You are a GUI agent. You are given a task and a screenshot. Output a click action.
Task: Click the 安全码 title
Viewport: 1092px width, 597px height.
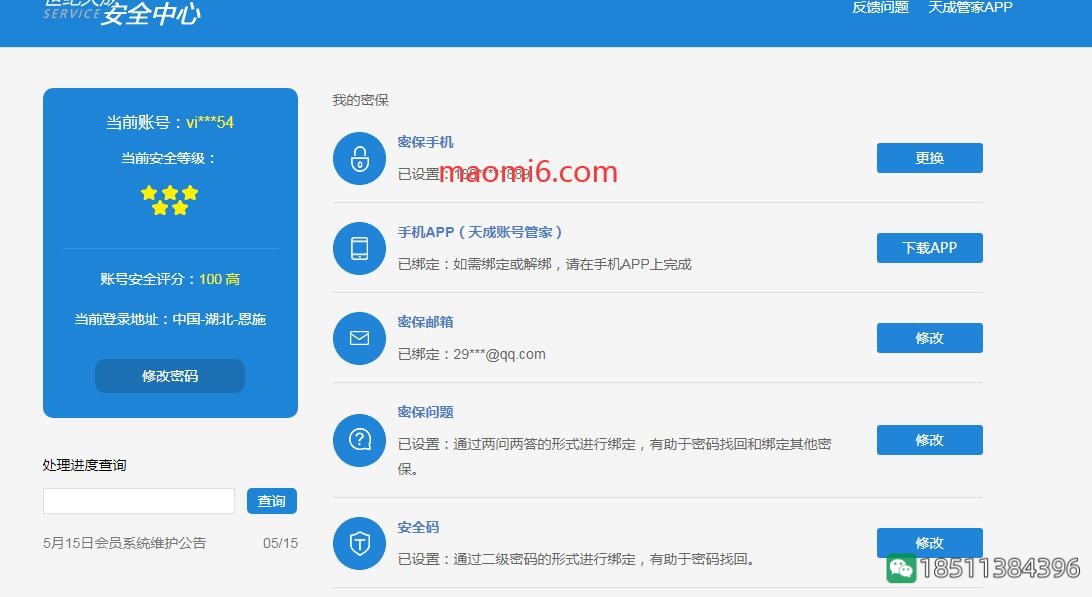418,527
